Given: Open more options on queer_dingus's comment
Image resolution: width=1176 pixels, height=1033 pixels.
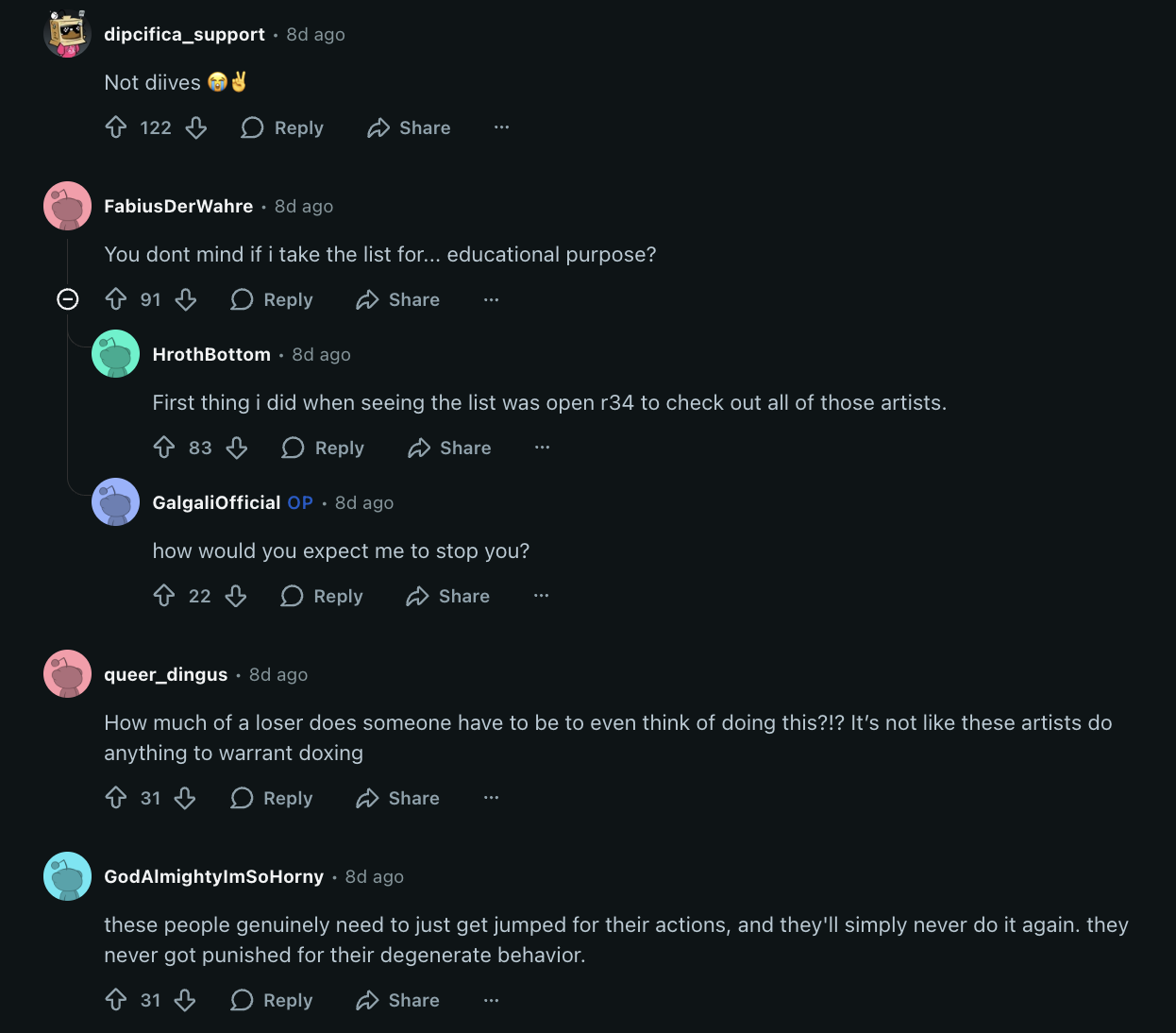Looking at the screenshot, I should point(491,798).
